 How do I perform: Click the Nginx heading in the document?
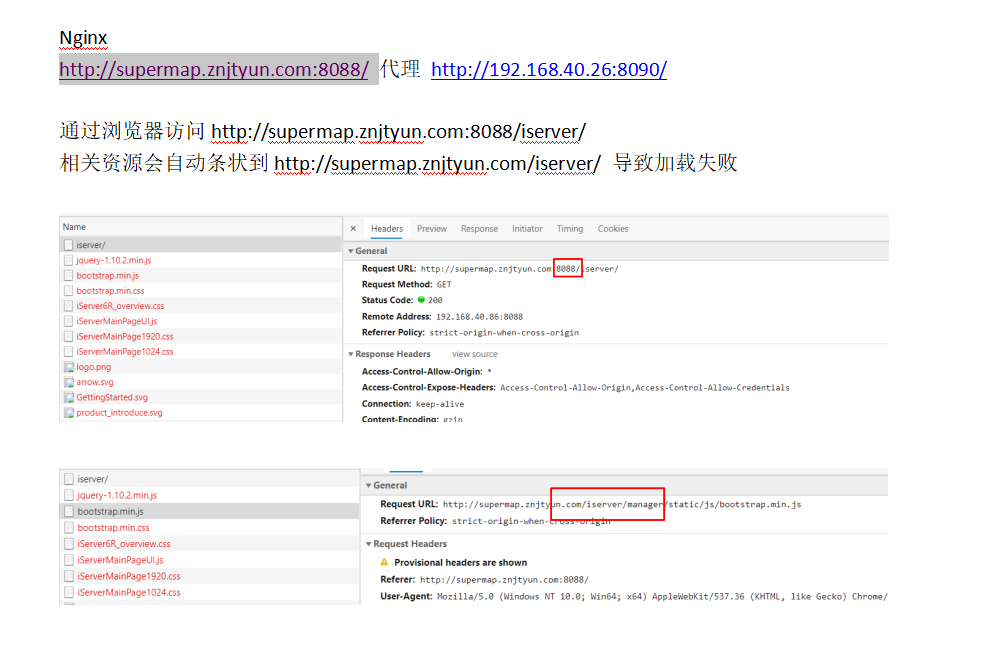(83, 38)
